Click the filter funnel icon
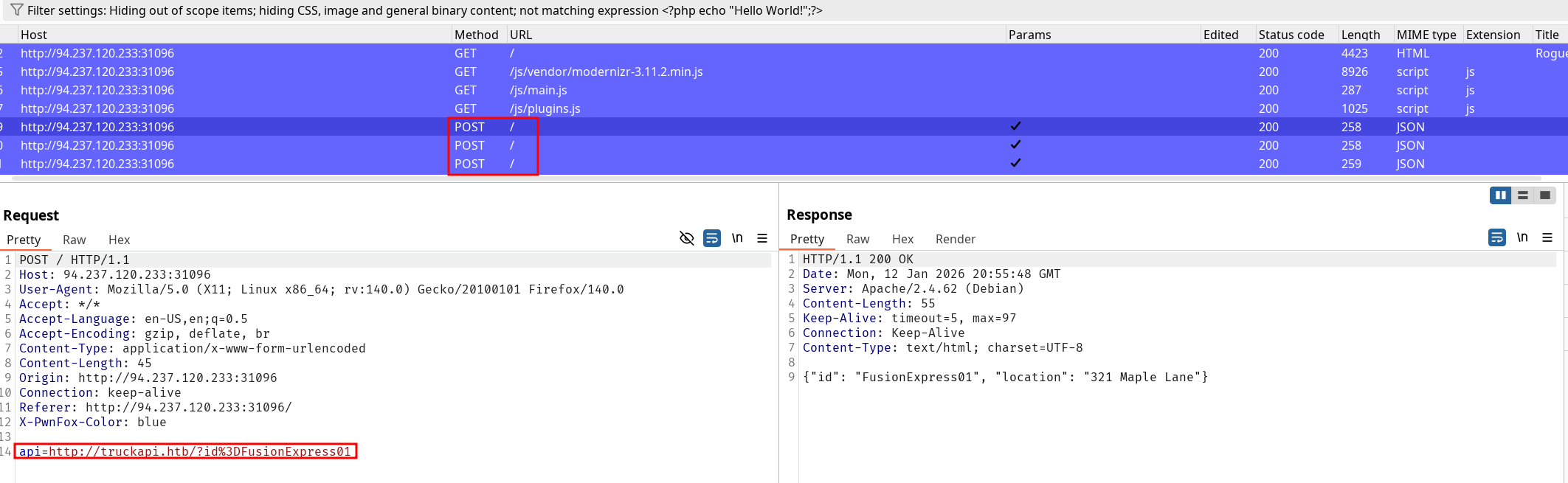The width and height of the screenshot is (1568, 483). 16,10
